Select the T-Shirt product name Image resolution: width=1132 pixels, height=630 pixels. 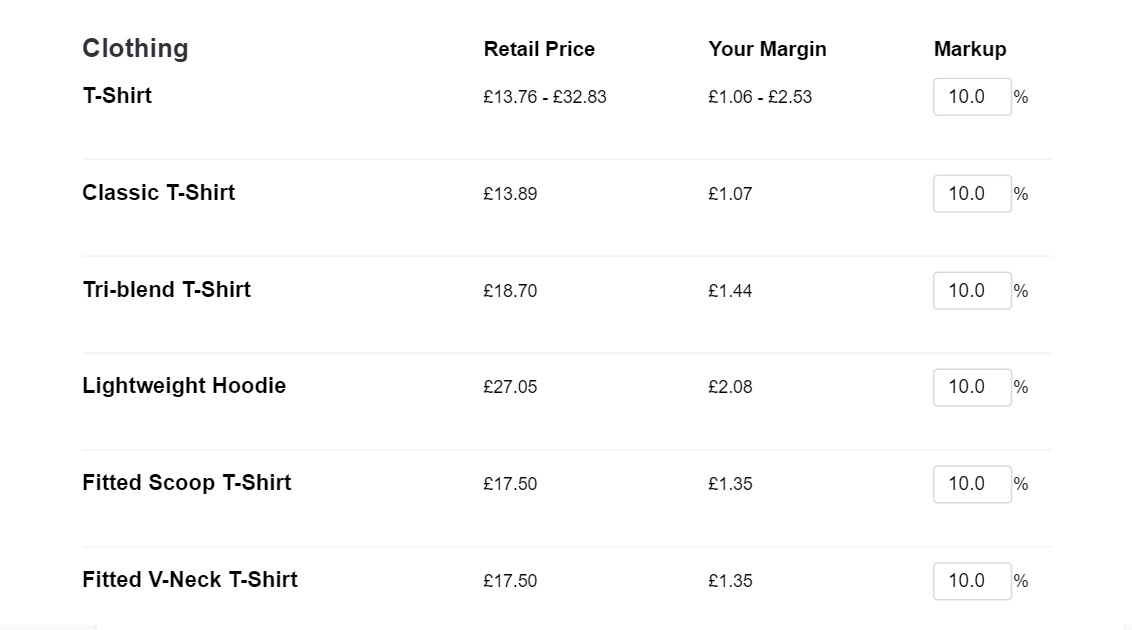(117, 96)
